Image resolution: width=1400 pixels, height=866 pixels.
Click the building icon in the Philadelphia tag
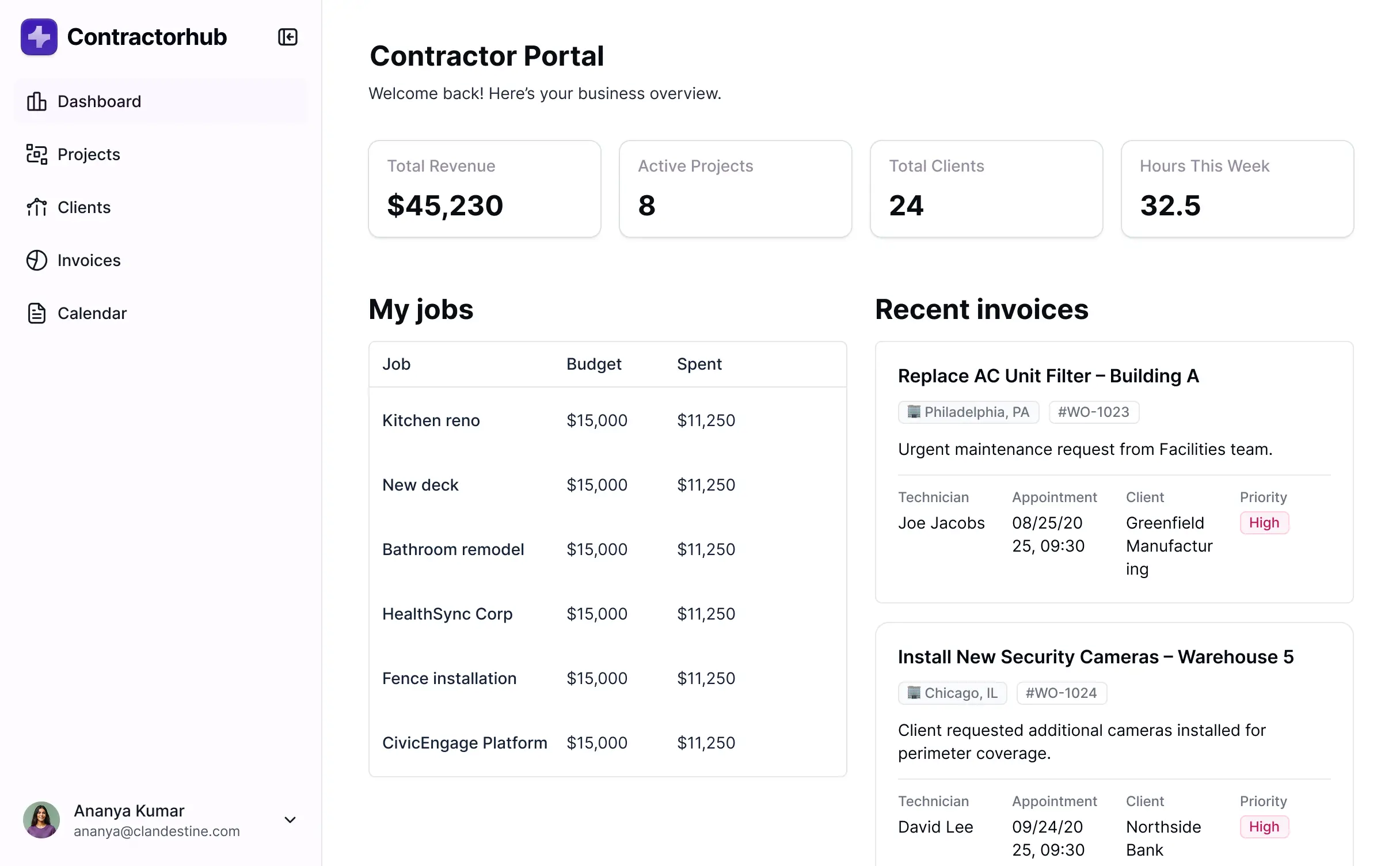point(914,412)
